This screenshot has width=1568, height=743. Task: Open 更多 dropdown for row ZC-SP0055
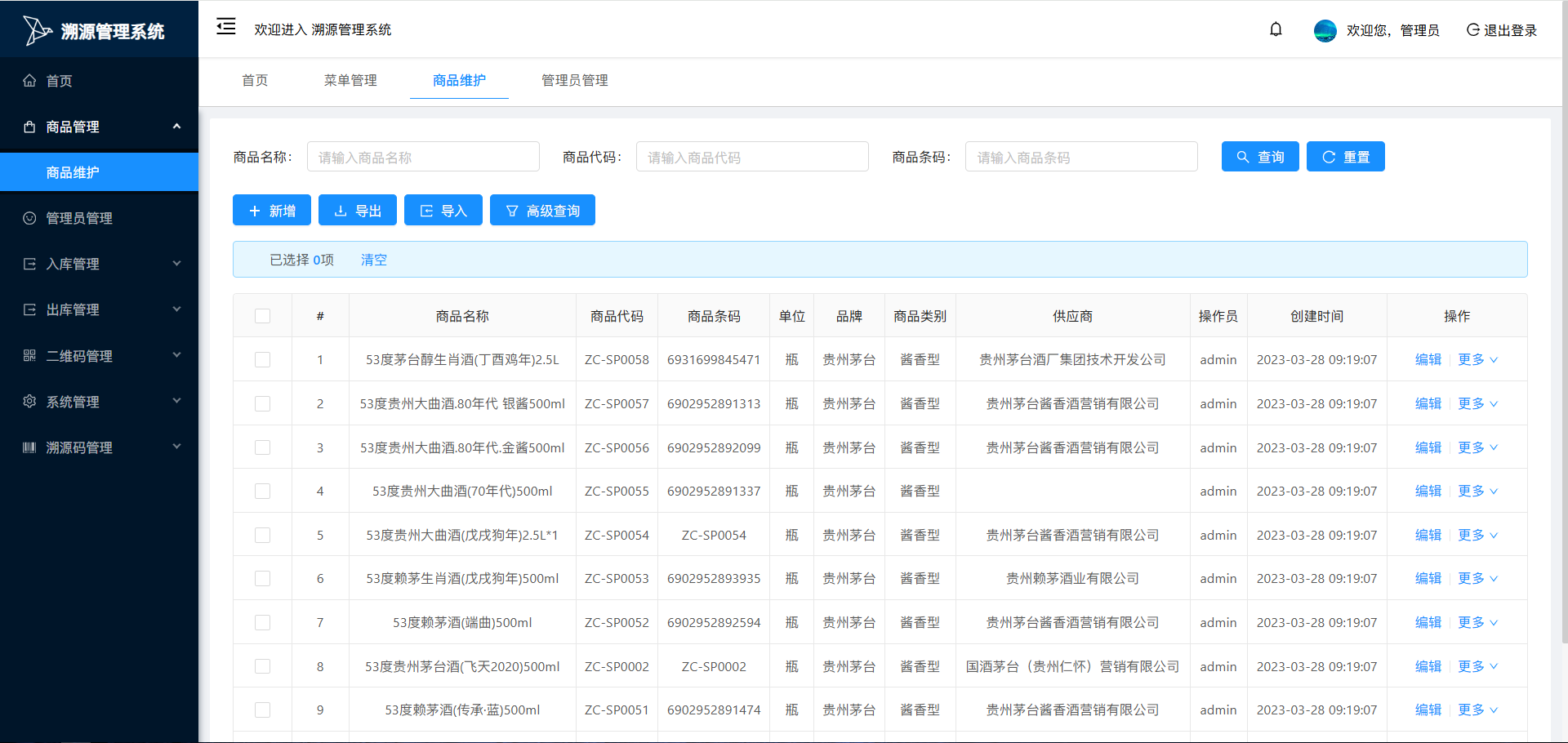1477,491
